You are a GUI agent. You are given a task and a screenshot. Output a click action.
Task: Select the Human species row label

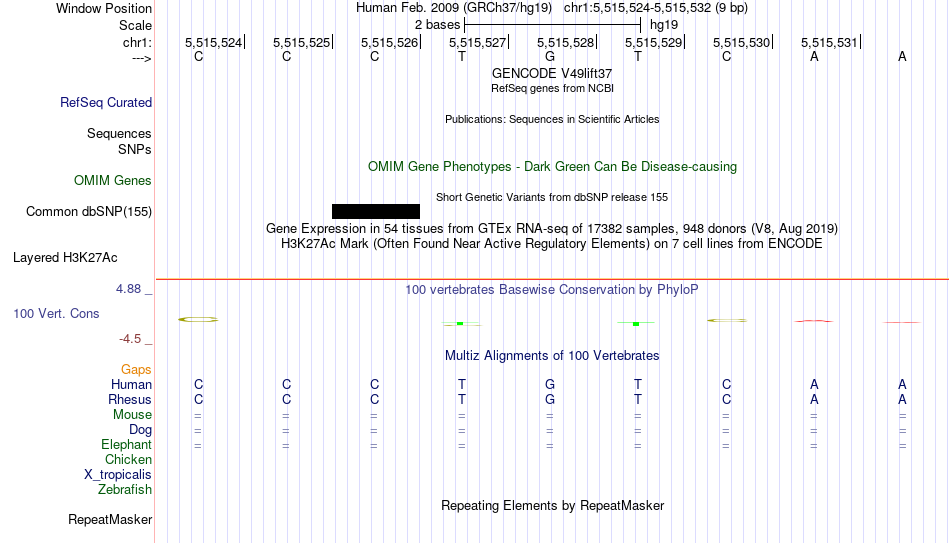131,384
